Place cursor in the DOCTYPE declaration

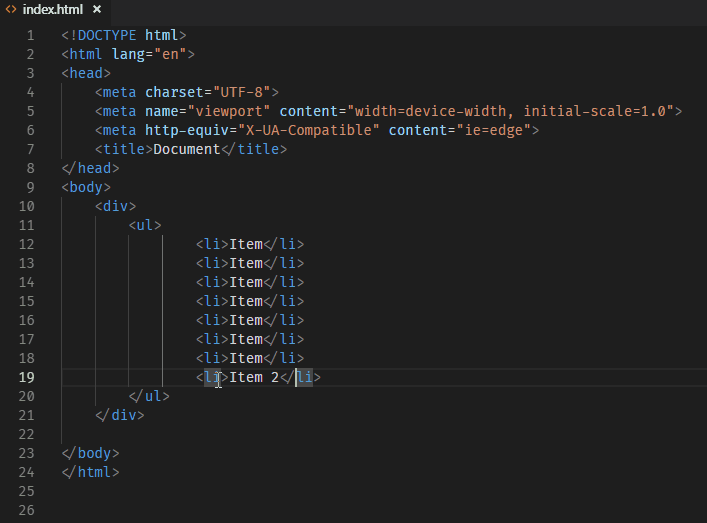[x=124, y=35]
